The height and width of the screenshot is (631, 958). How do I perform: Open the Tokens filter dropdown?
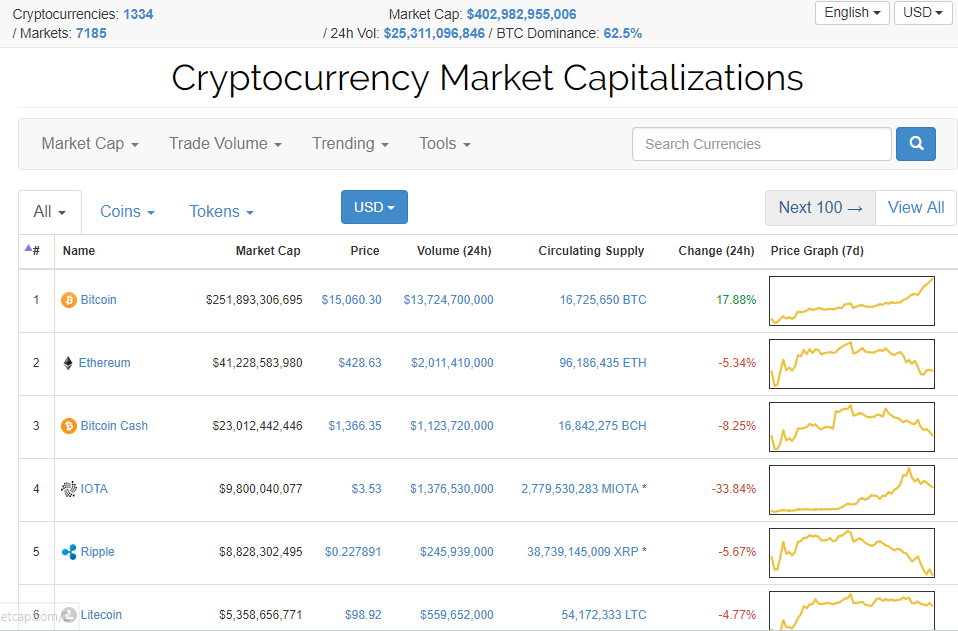(x=221, y=211)
